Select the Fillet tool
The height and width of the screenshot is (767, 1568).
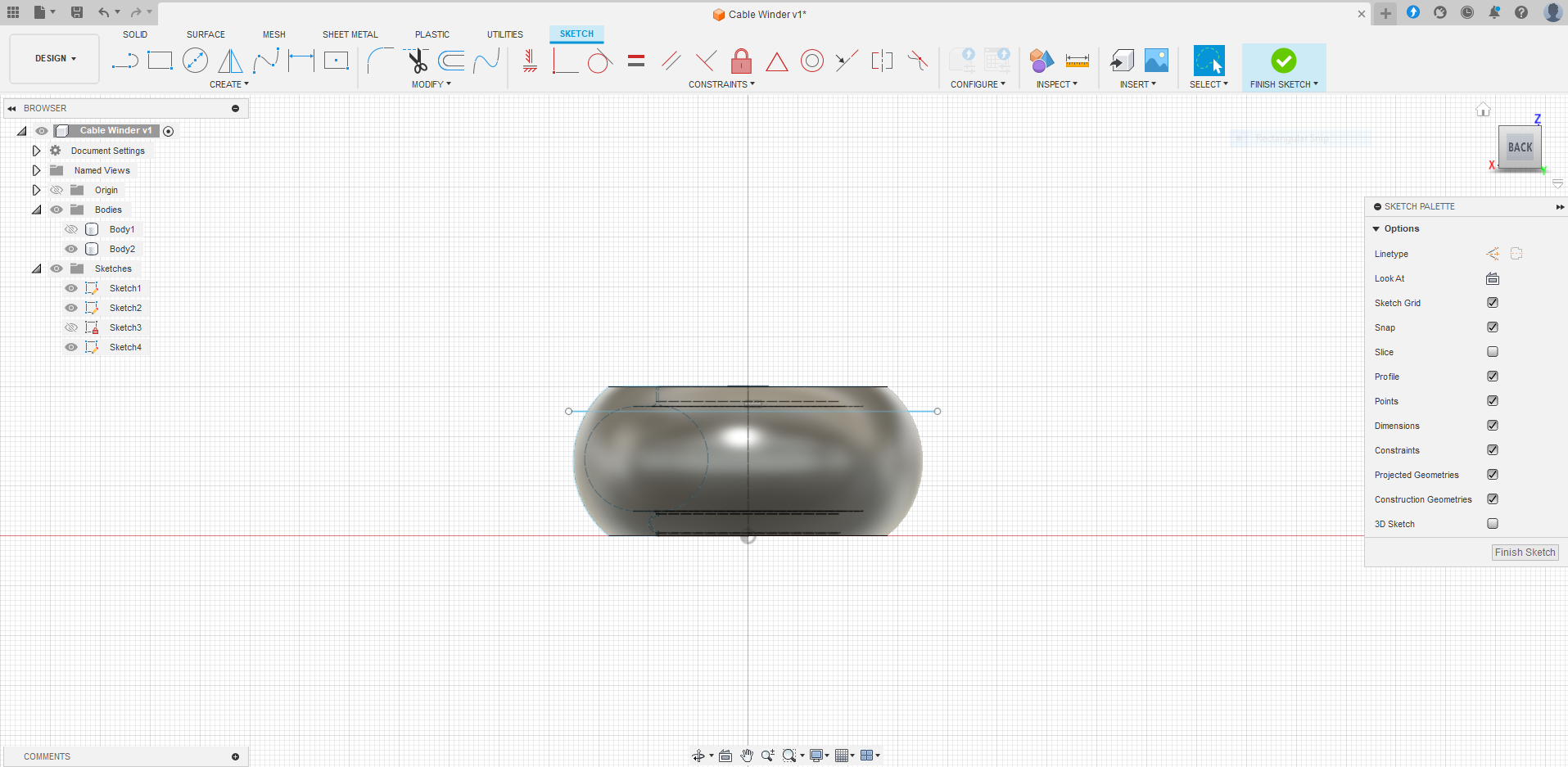380,61
